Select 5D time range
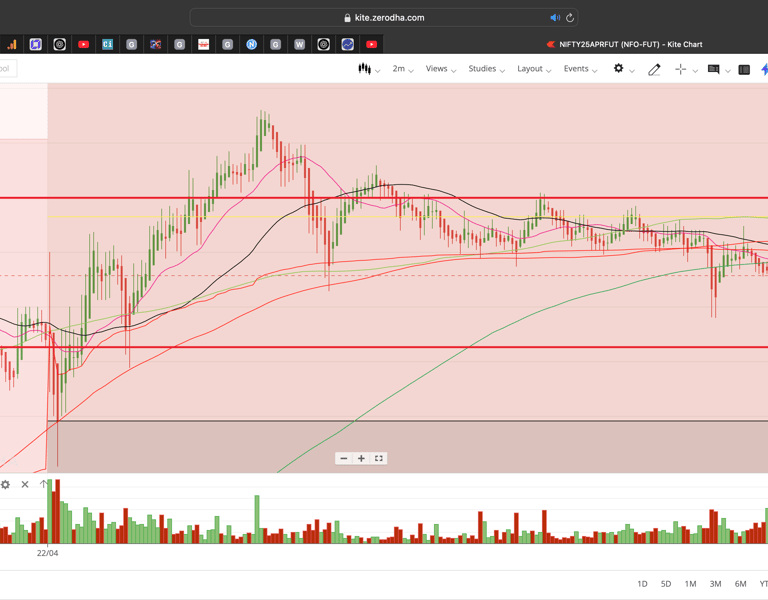 click(x=666, y=584)
